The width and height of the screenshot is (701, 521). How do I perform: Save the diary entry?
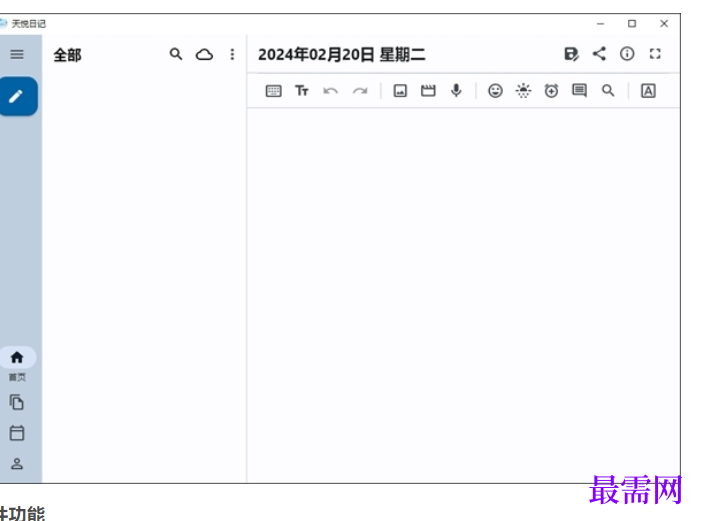click(x=571, y=54)
